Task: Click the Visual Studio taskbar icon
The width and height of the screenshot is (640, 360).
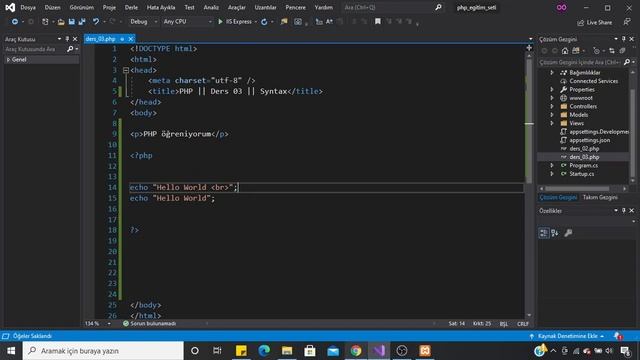Action: pyautogui.click(x=379, y=351)
